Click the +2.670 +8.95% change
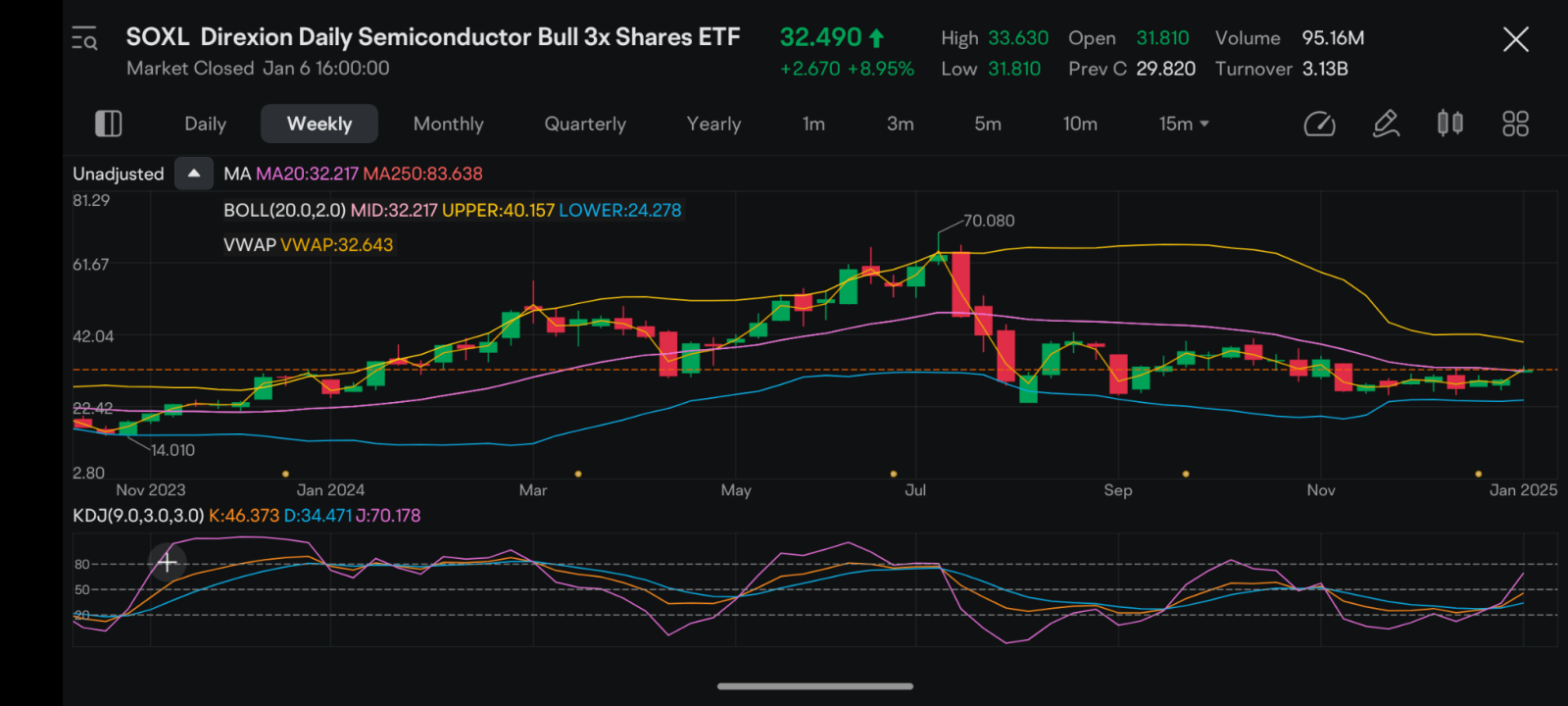The height and width of the screenshot is (706, 1568). 847,69
